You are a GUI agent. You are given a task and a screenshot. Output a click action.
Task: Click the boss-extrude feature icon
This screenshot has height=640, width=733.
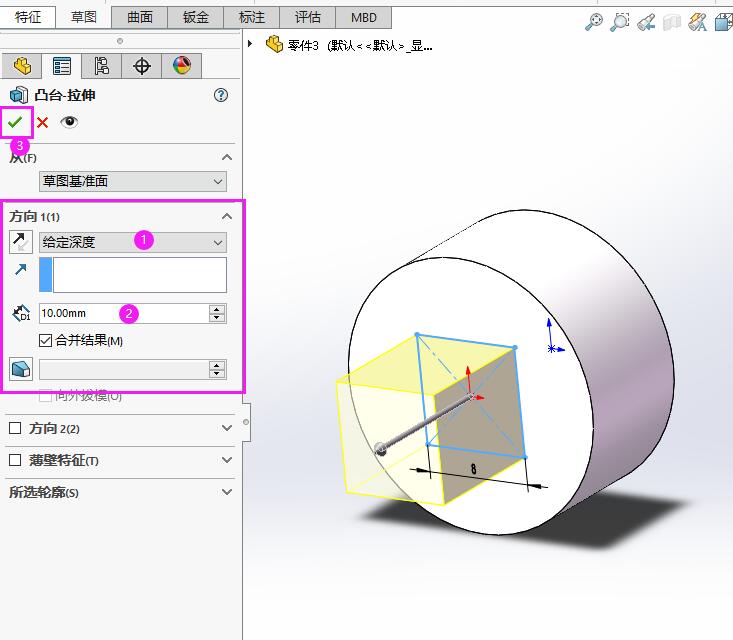19,95
